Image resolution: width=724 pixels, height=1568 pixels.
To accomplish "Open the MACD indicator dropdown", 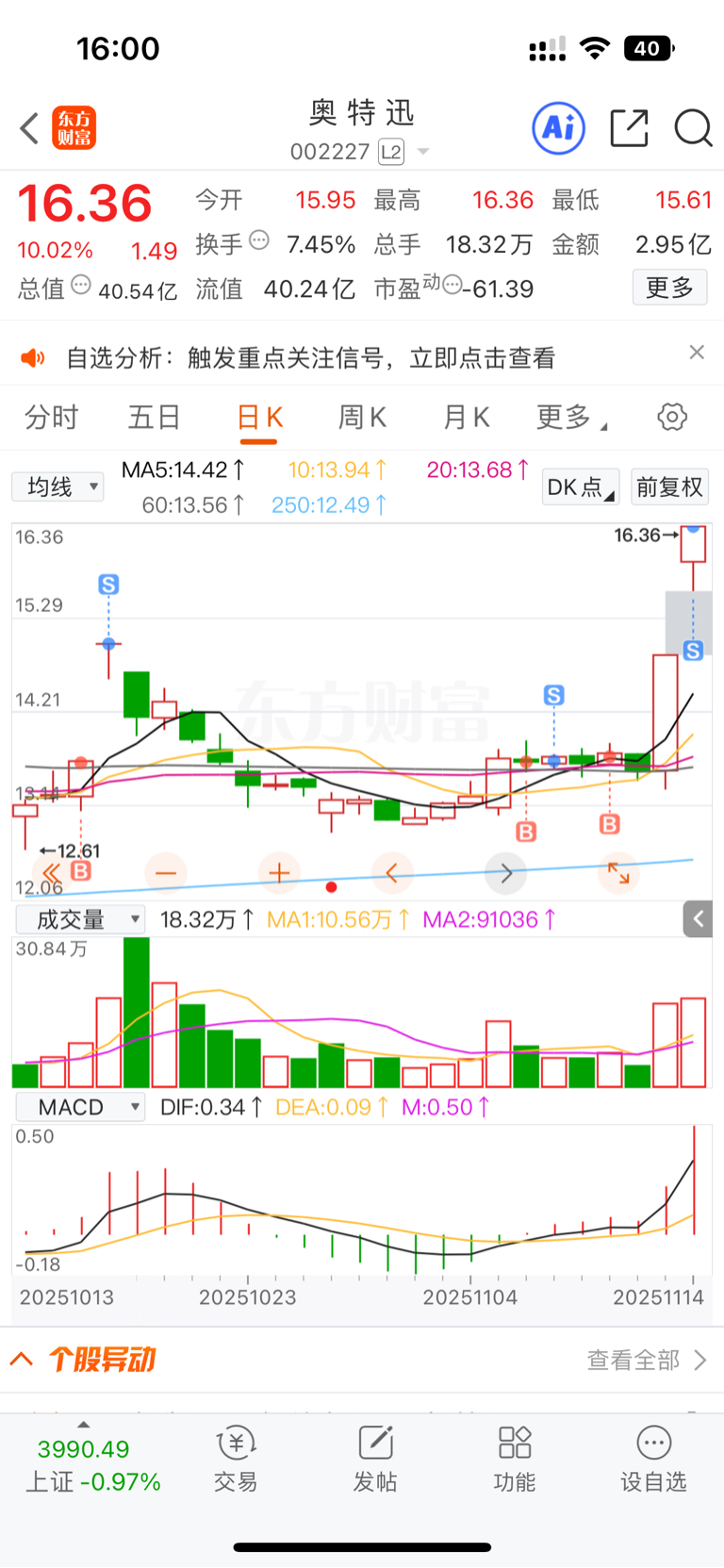I will tap(80, 1107).
